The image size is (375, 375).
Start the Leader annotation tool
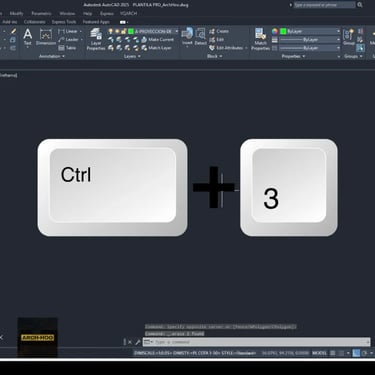click(68, 39)
